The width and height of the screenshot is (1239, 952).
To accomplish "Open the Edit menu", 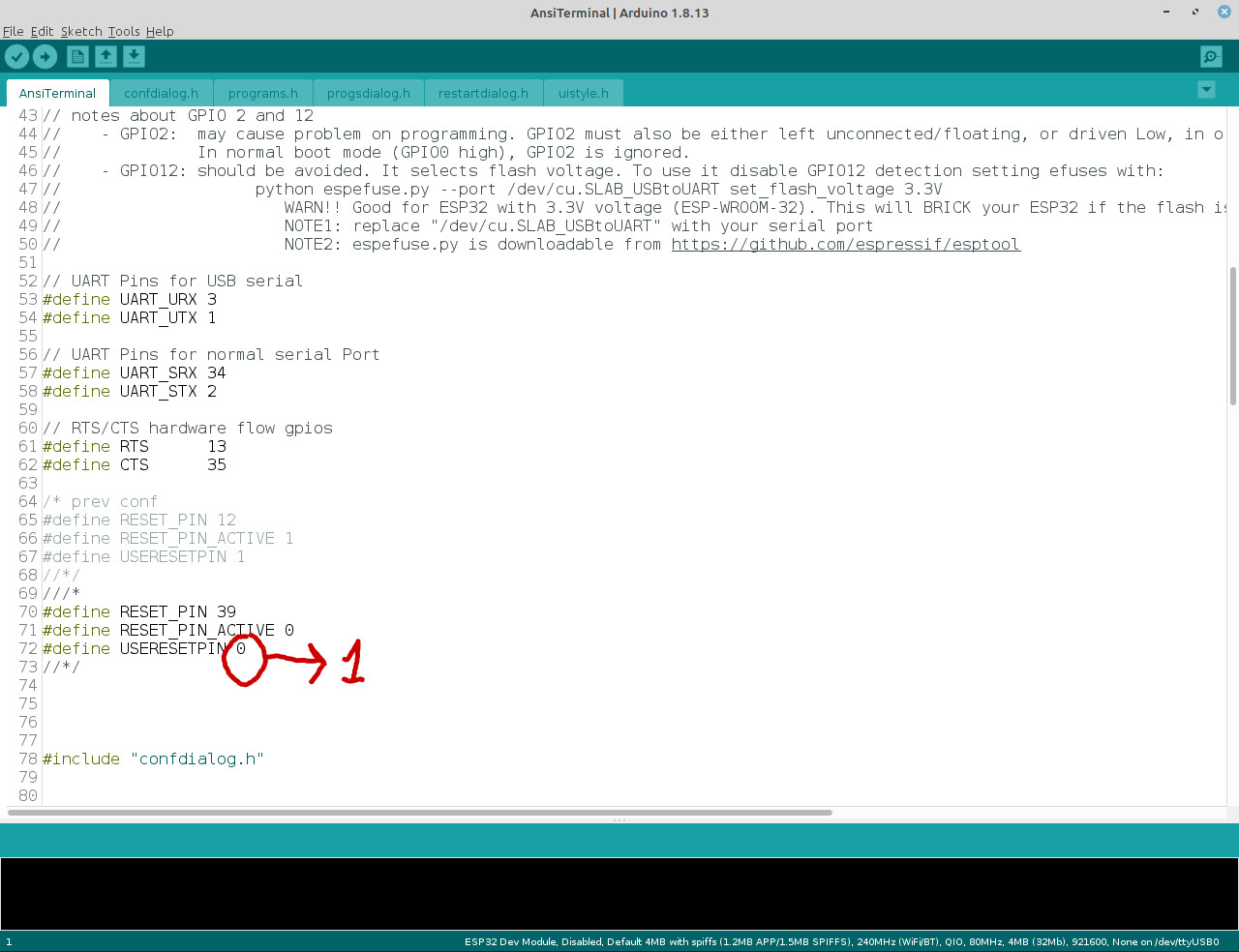I will point(42,31).
